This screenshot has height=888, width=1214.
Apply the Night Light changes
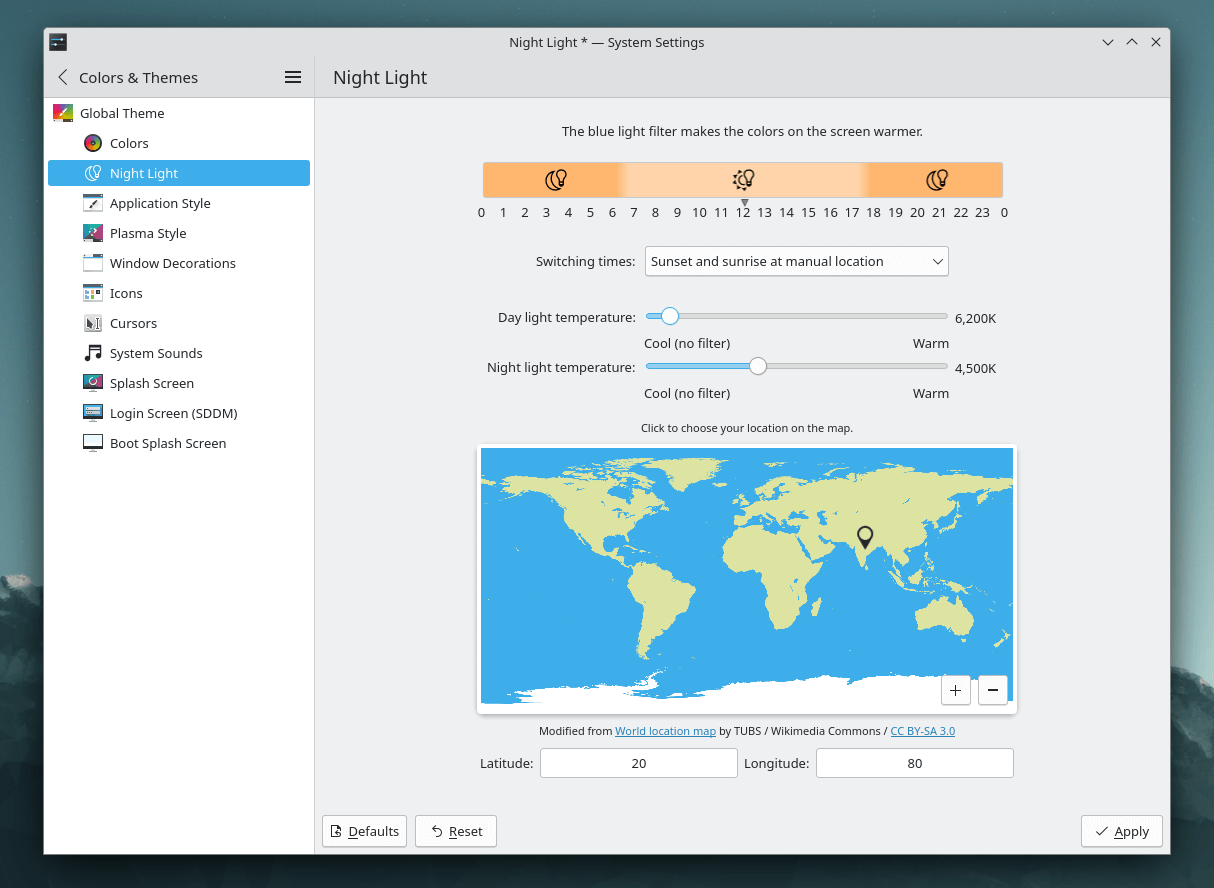coord(1121,831)
